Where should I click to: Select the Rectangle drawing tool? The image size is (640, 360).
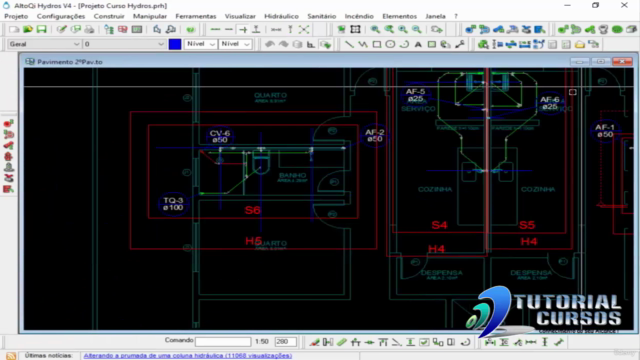[x=376, y=44]
